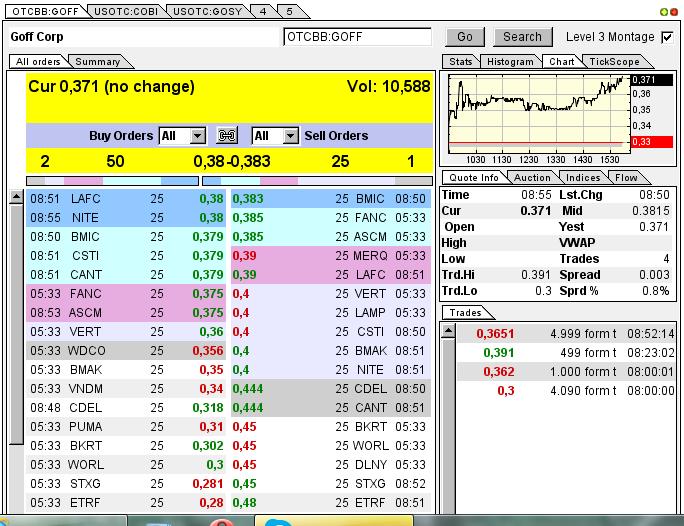Viewport: 684px width, 526px height.
Task: Open the Histogram tab
Action: click(510, 61)
